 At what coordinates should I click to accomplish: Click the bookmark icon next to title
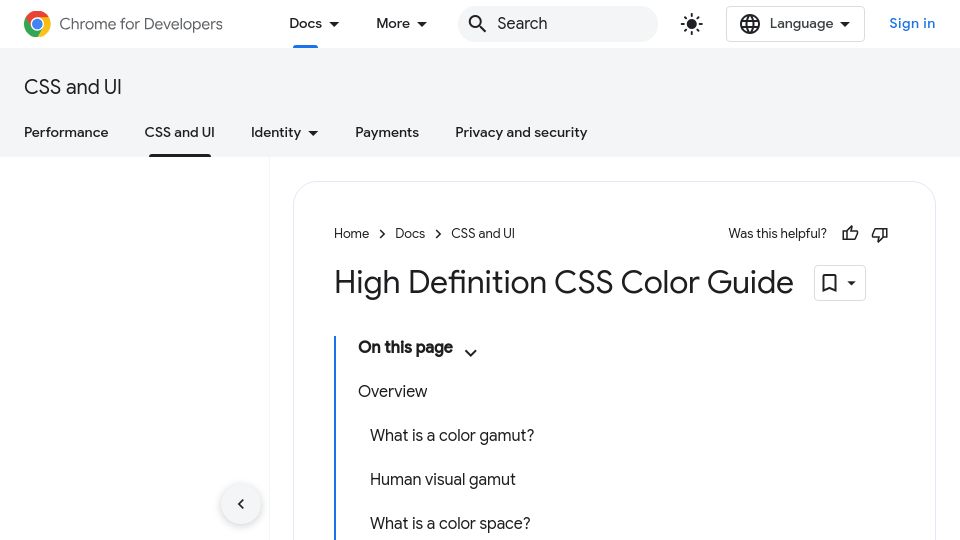(x=830, y=283)
